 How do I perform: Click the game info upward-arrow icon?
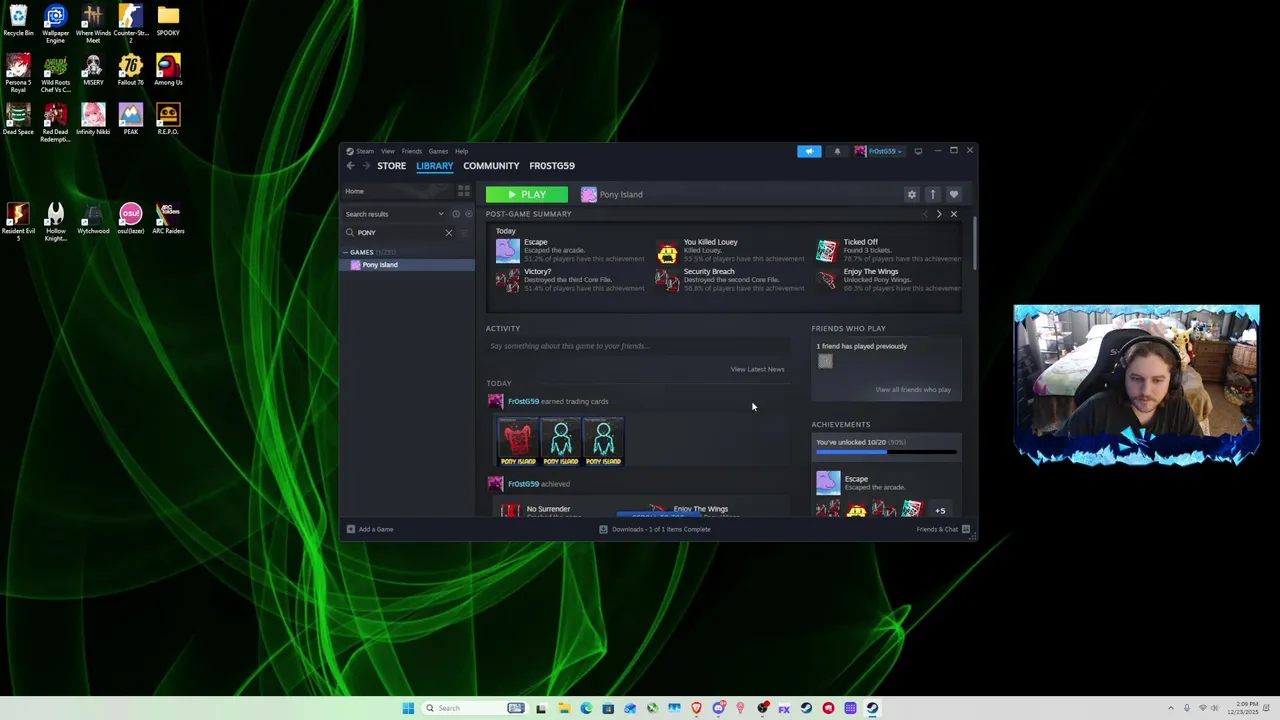932,194
